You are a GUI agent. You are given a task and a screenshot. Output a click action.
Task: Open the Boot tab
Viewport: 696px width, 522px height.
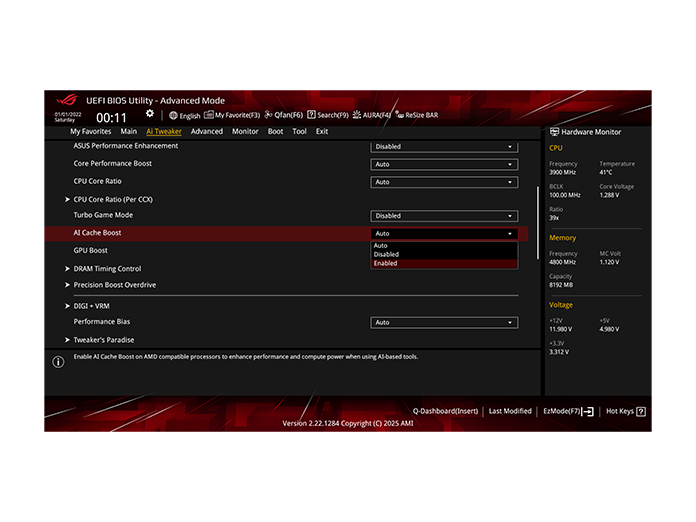[x=275, y=131]
